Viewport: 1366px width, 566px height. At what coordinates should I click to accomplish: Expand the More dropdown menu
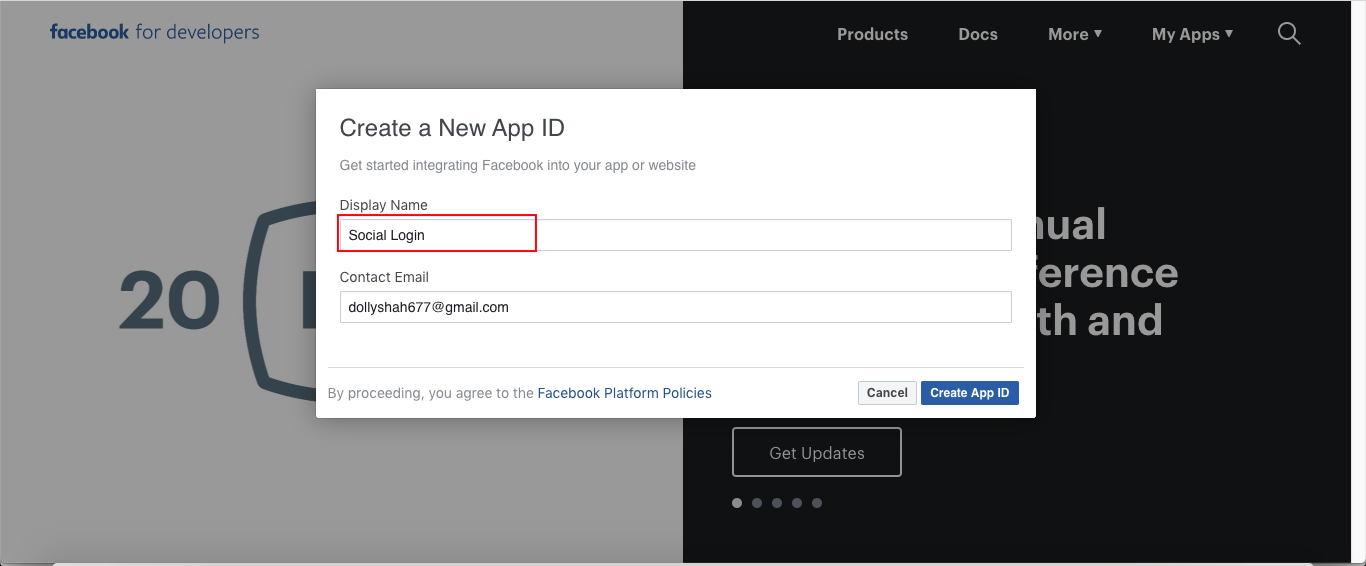(x=1075, y=34)
